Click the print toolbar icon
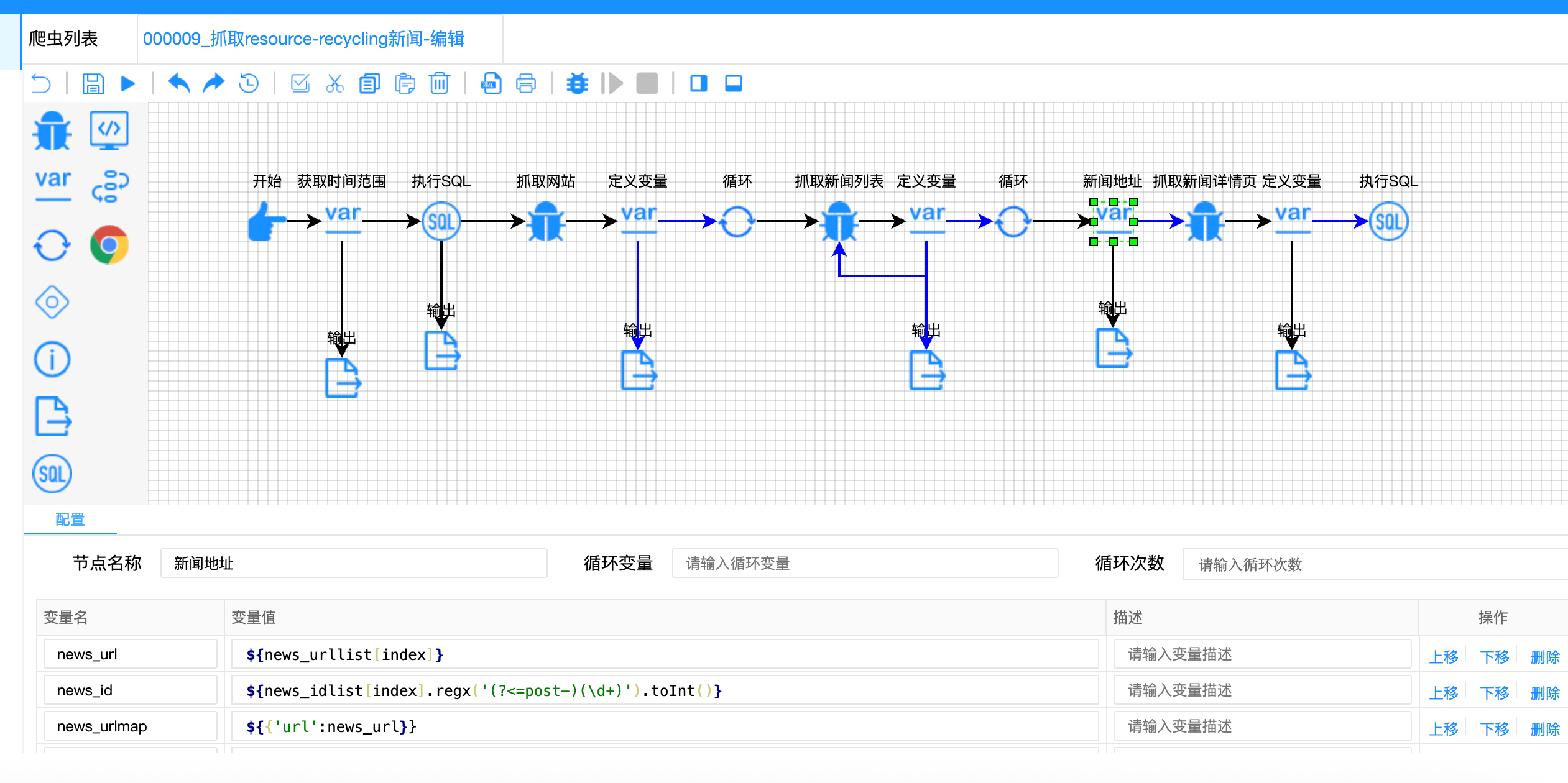Viewport: 1568px width, 783px height. pyautogui.click(x=526, y=83)
